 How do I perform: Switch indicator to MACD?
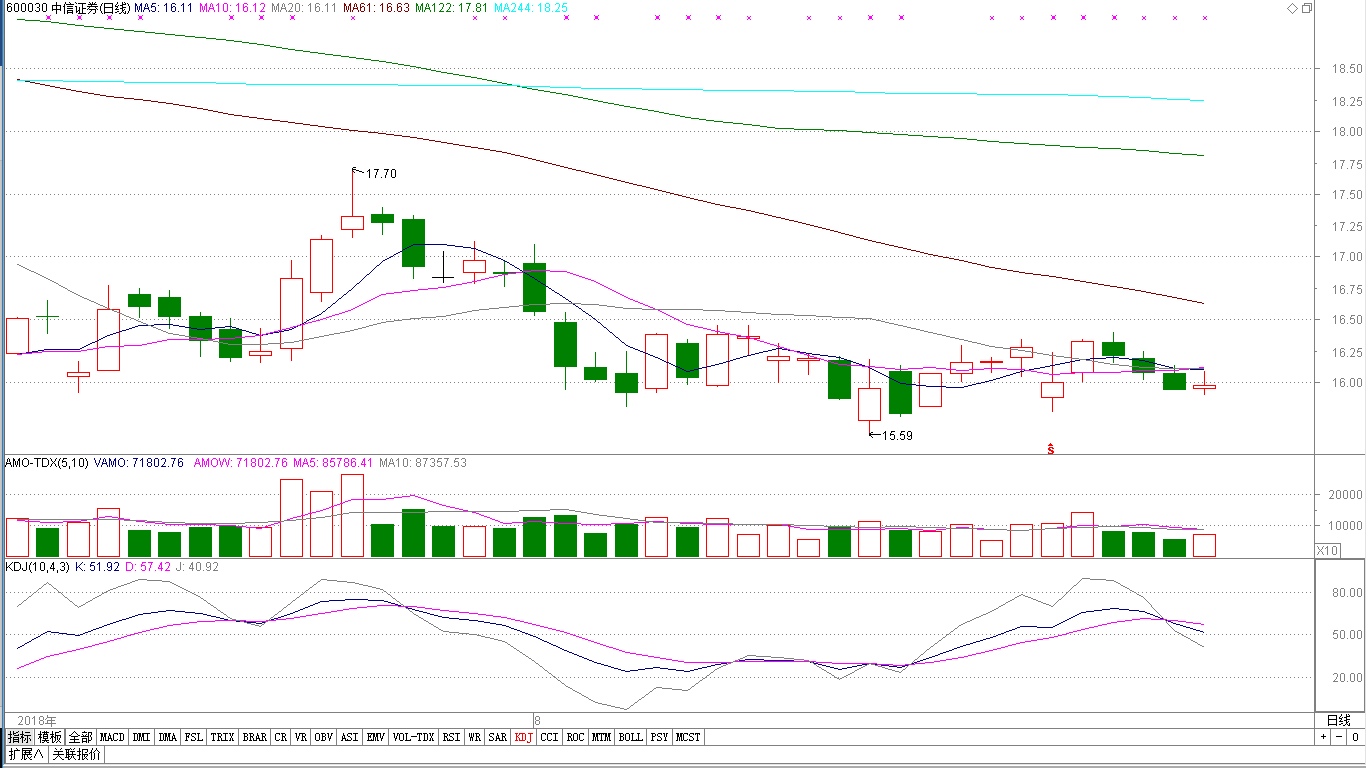pyautogui.click(x=112, y=737)
